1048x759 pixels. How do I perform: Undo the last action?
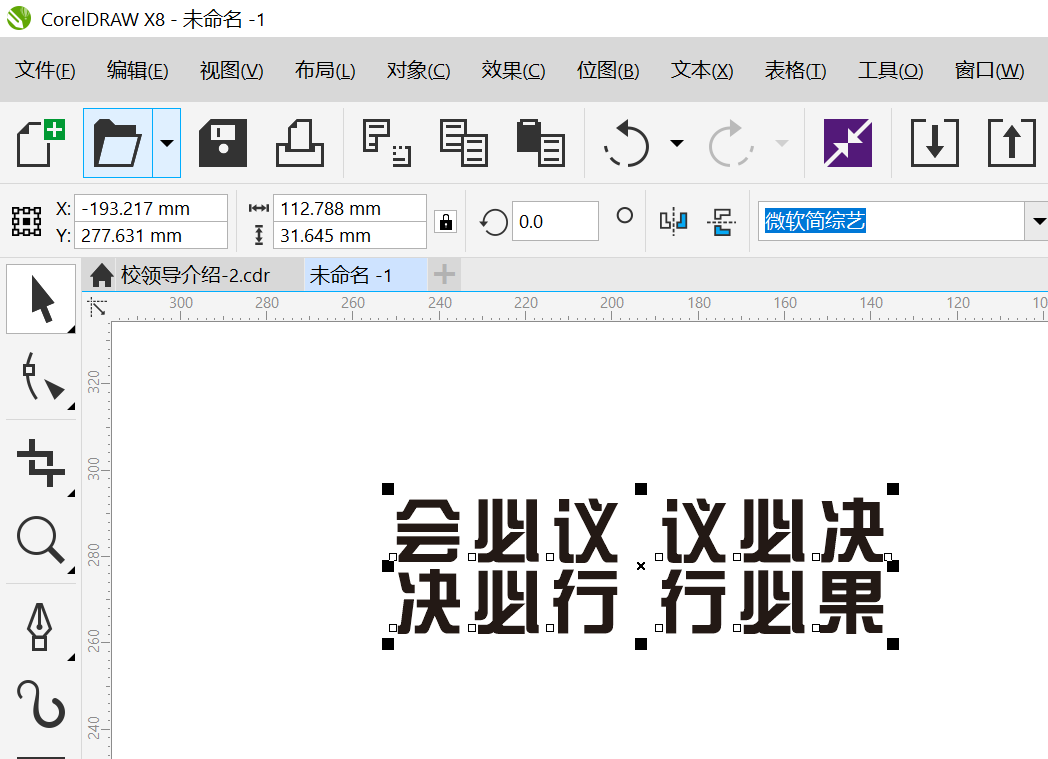pyautogui.click(x=625, y=142)
